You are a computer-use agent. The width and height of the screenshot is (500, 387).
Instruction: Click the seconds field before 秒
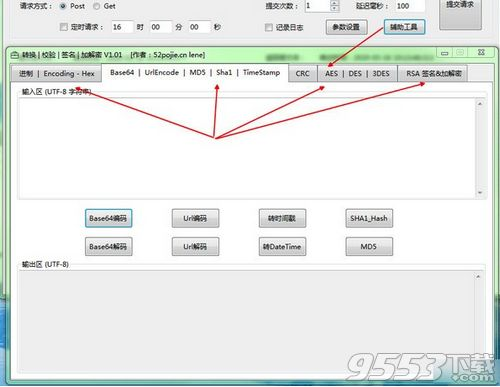(199, 27)
